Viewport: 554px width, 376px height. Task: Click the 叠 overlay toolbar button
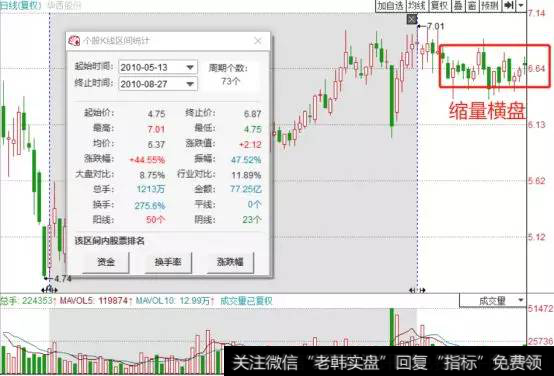(458, 5)
